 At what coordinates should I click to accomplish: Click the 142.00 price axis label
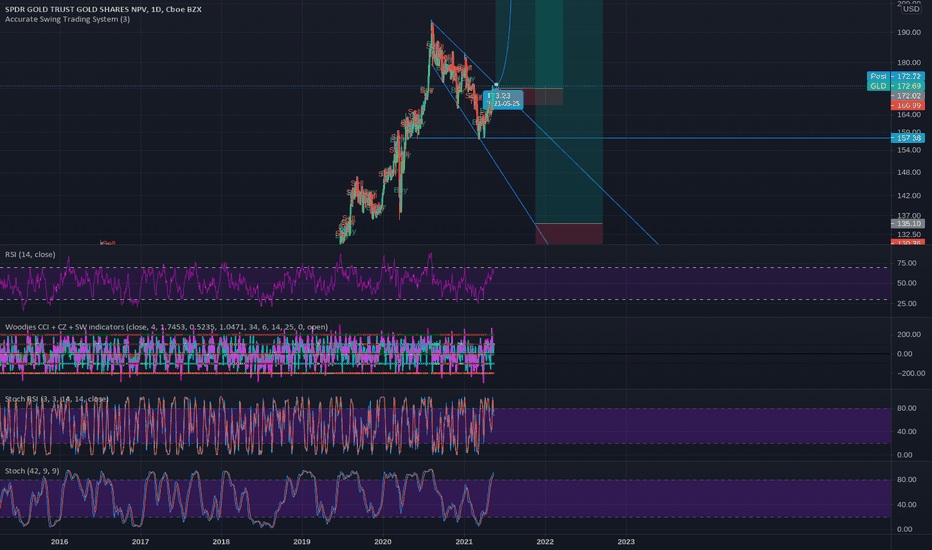click(x=909, y=196)
